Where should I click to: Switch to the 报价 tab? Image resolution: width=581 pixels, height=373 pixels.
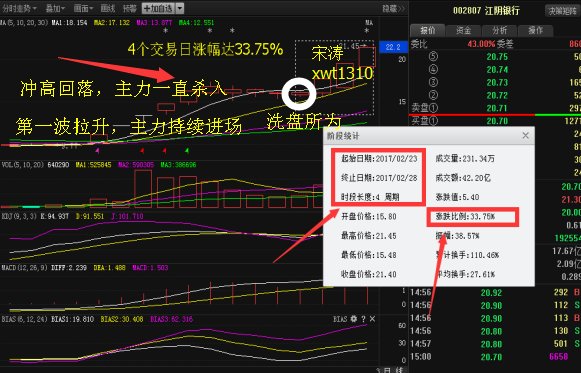[428, 30]
